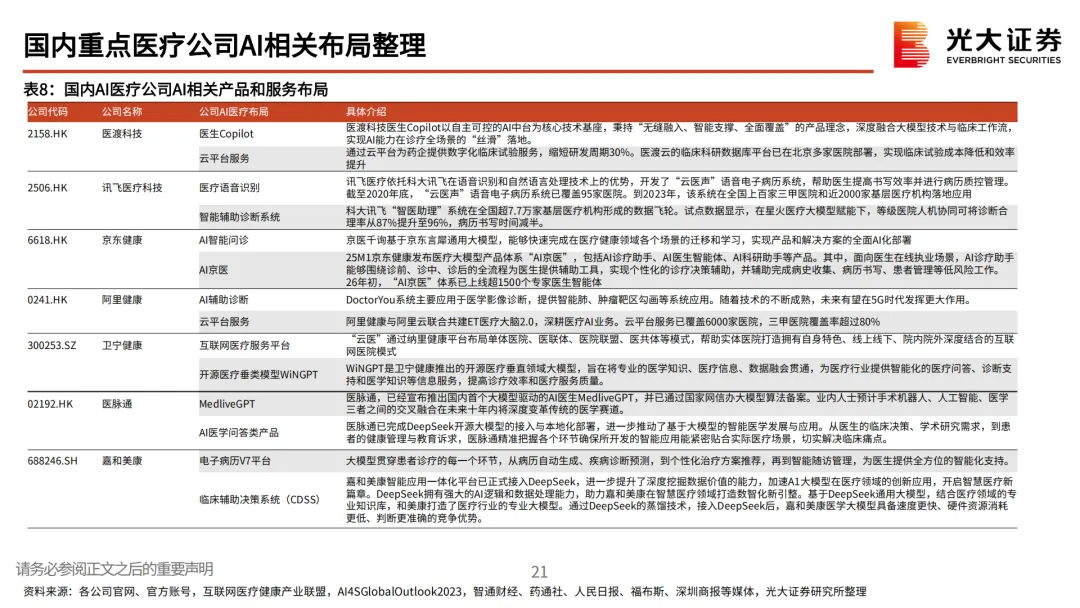Select stock code 02192.HK
Screen dimensions: 1080x608
[x=50, y=404]
